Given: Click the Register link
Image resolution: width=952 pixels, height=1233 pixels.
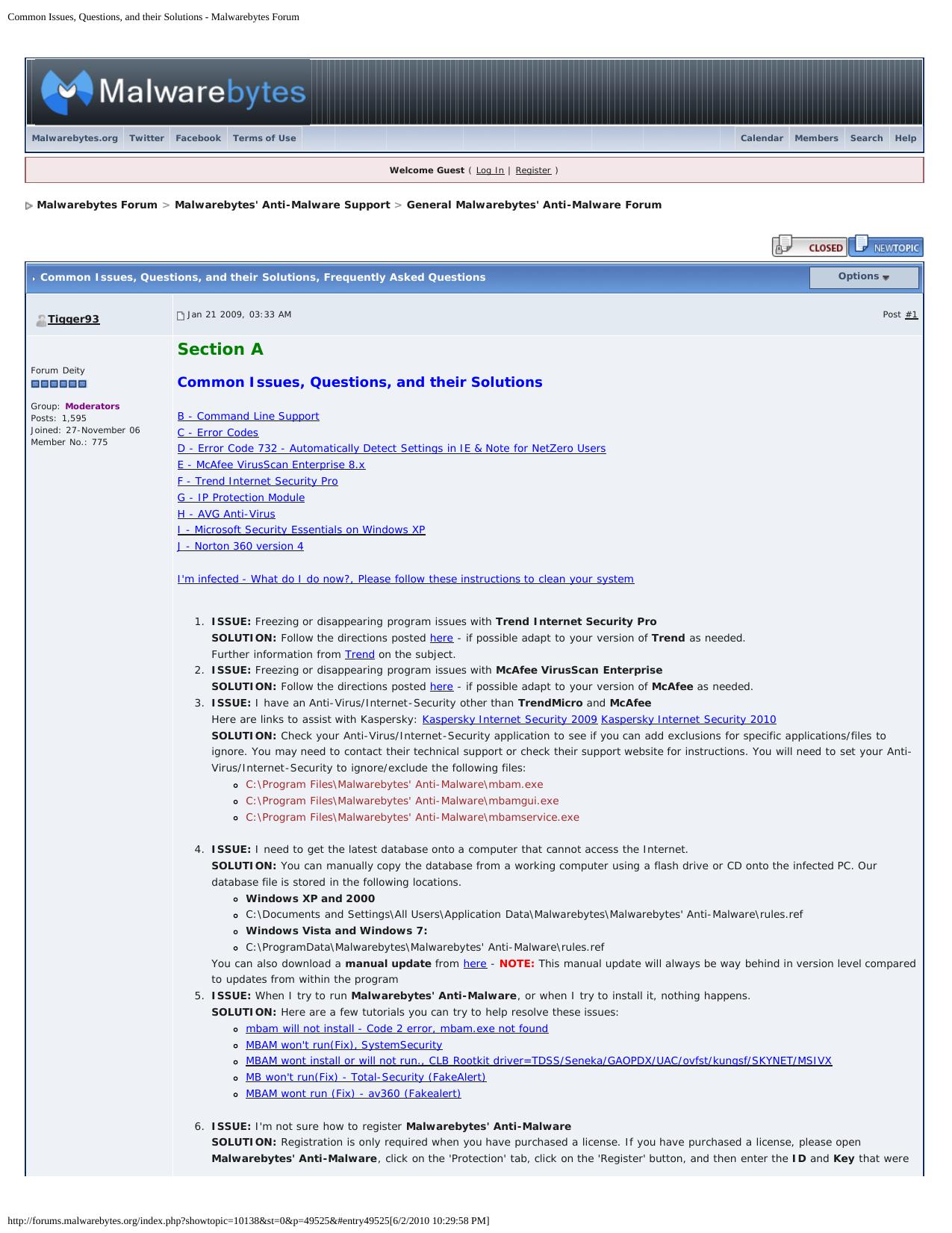Looking at the screenshot, I should [x=533, y=170].
